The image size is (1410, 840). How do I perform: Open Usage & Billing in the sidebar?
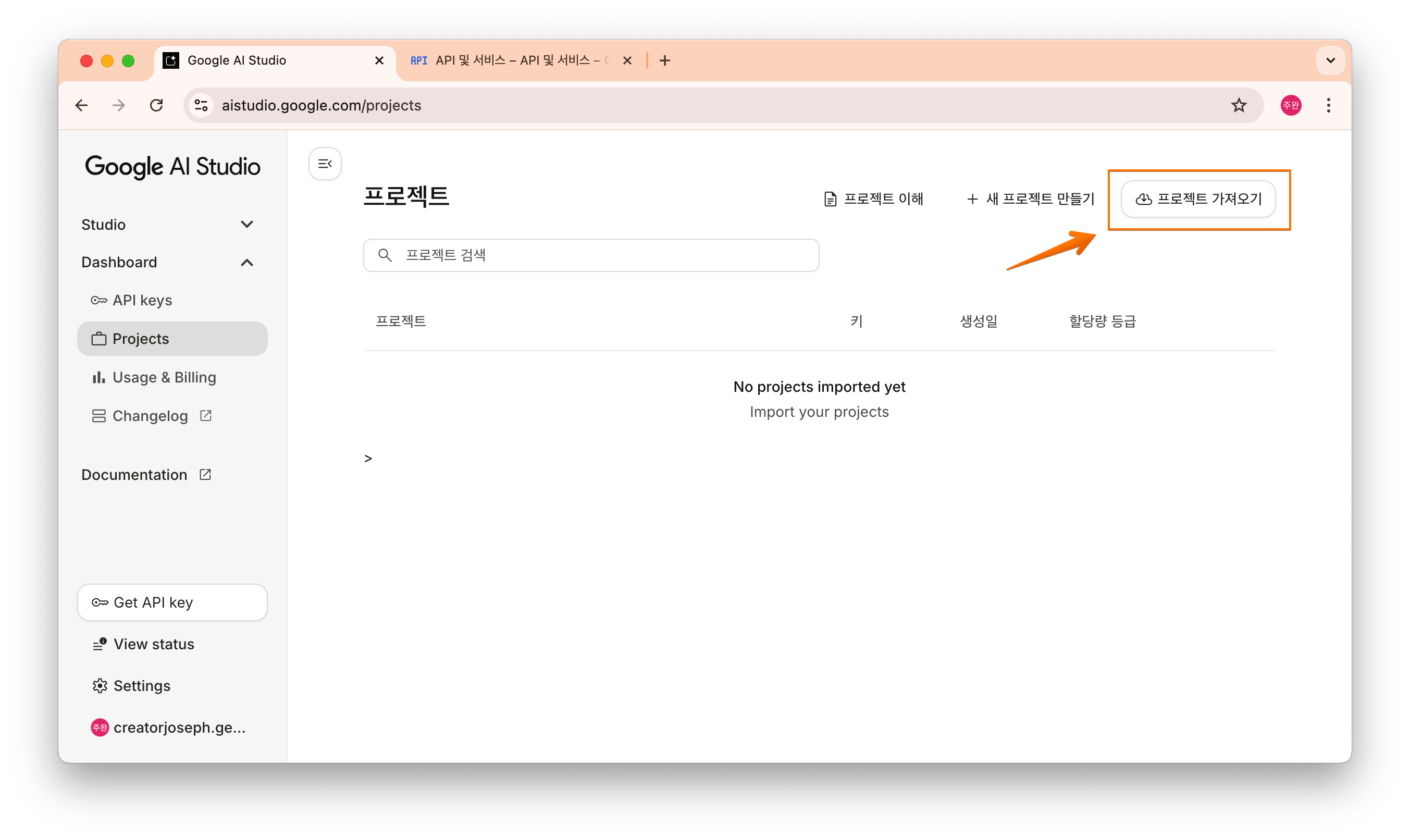tap(164, 378)
